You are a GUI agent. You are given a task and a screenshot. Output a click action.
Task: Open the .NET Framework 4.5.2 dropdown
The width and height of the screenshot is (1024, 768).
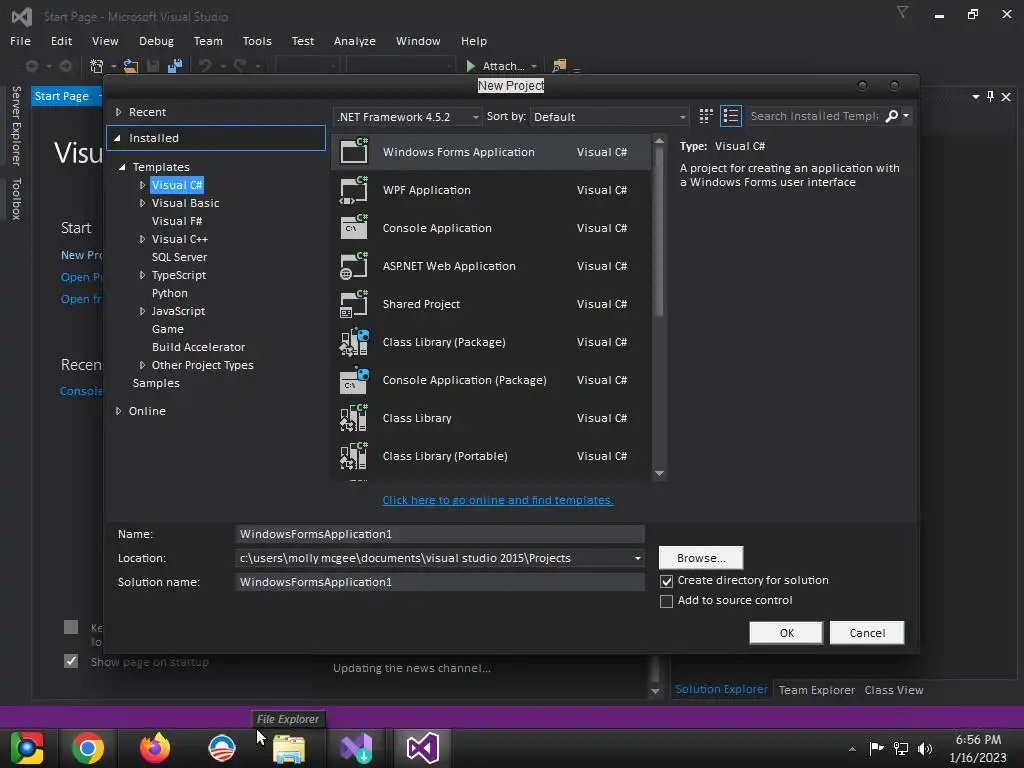(408, 117)
